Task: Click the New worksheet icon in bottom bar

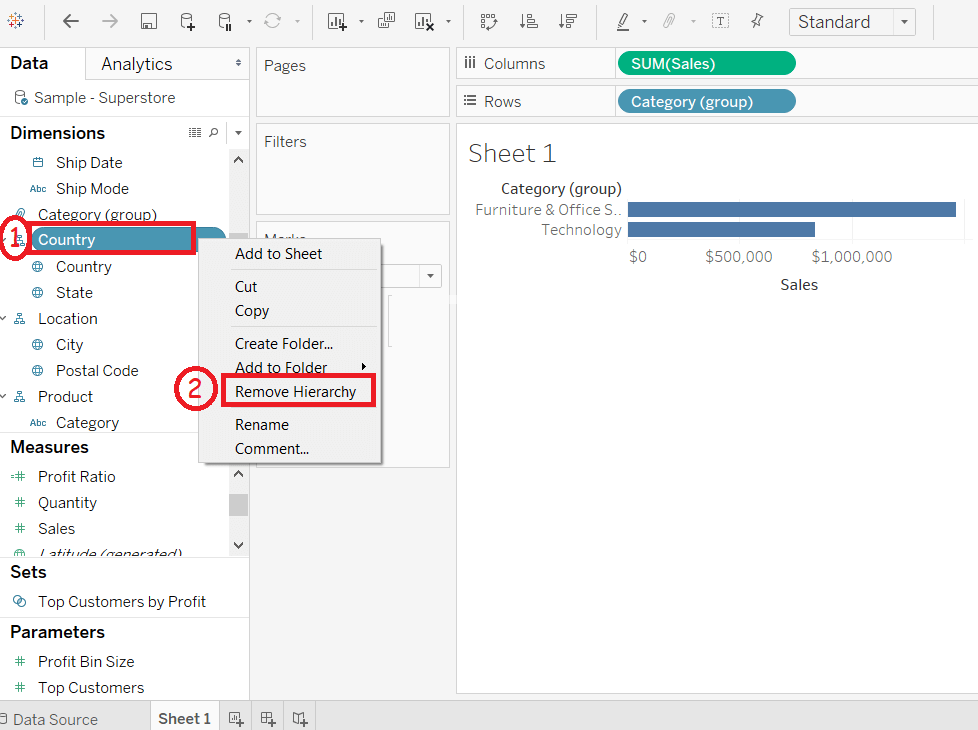Action: pos(236,719)
